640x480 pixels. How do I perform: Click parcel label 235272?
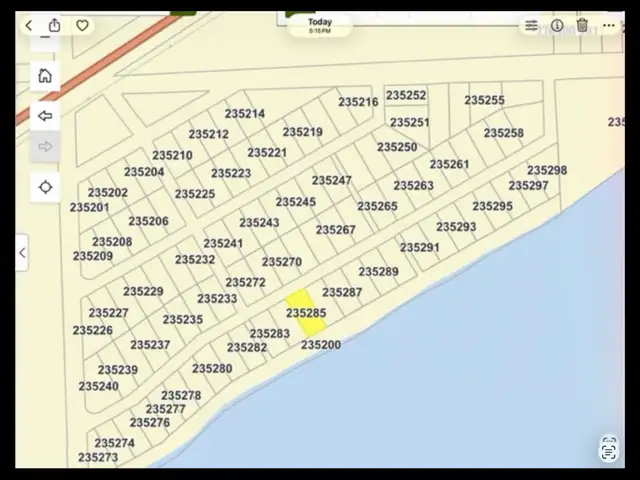pos(246,282)
